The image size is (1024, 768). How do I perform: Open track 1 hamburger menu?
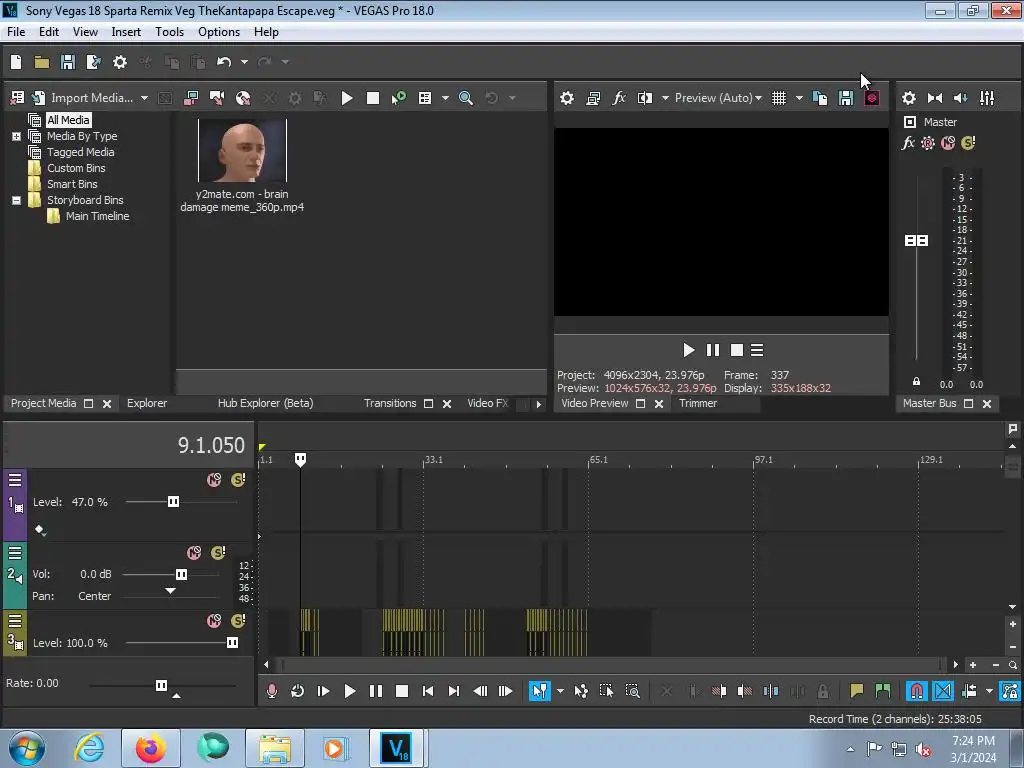coord(15,481)
